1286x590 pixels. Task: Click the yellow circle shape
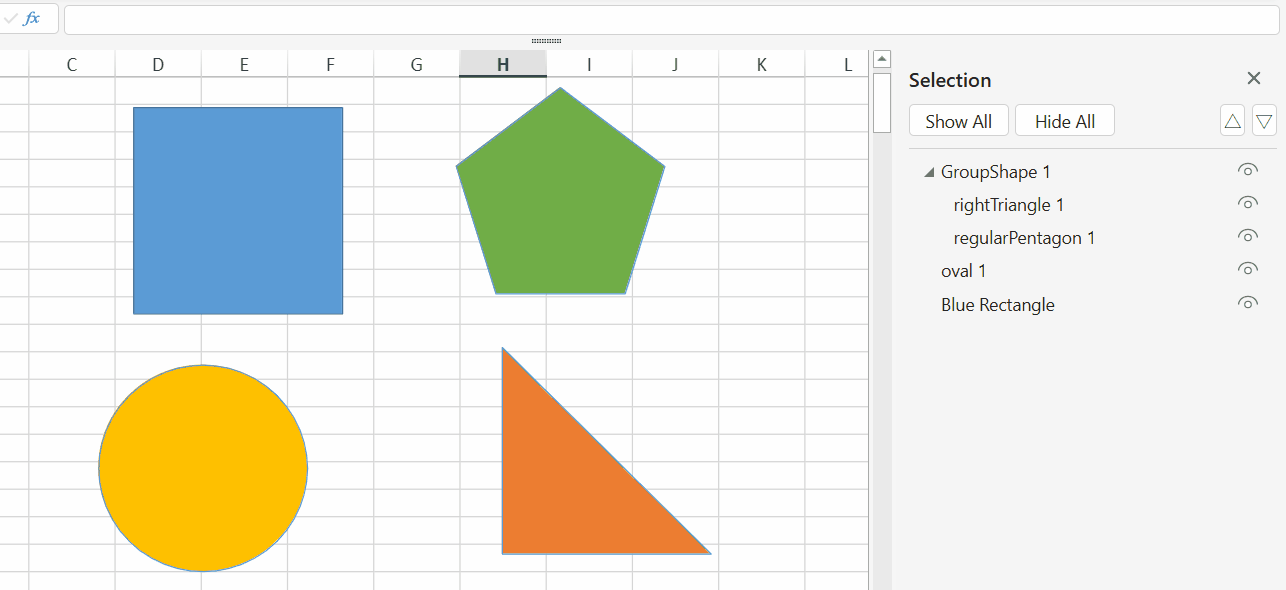pyautogui.click(x=203, y=468)
